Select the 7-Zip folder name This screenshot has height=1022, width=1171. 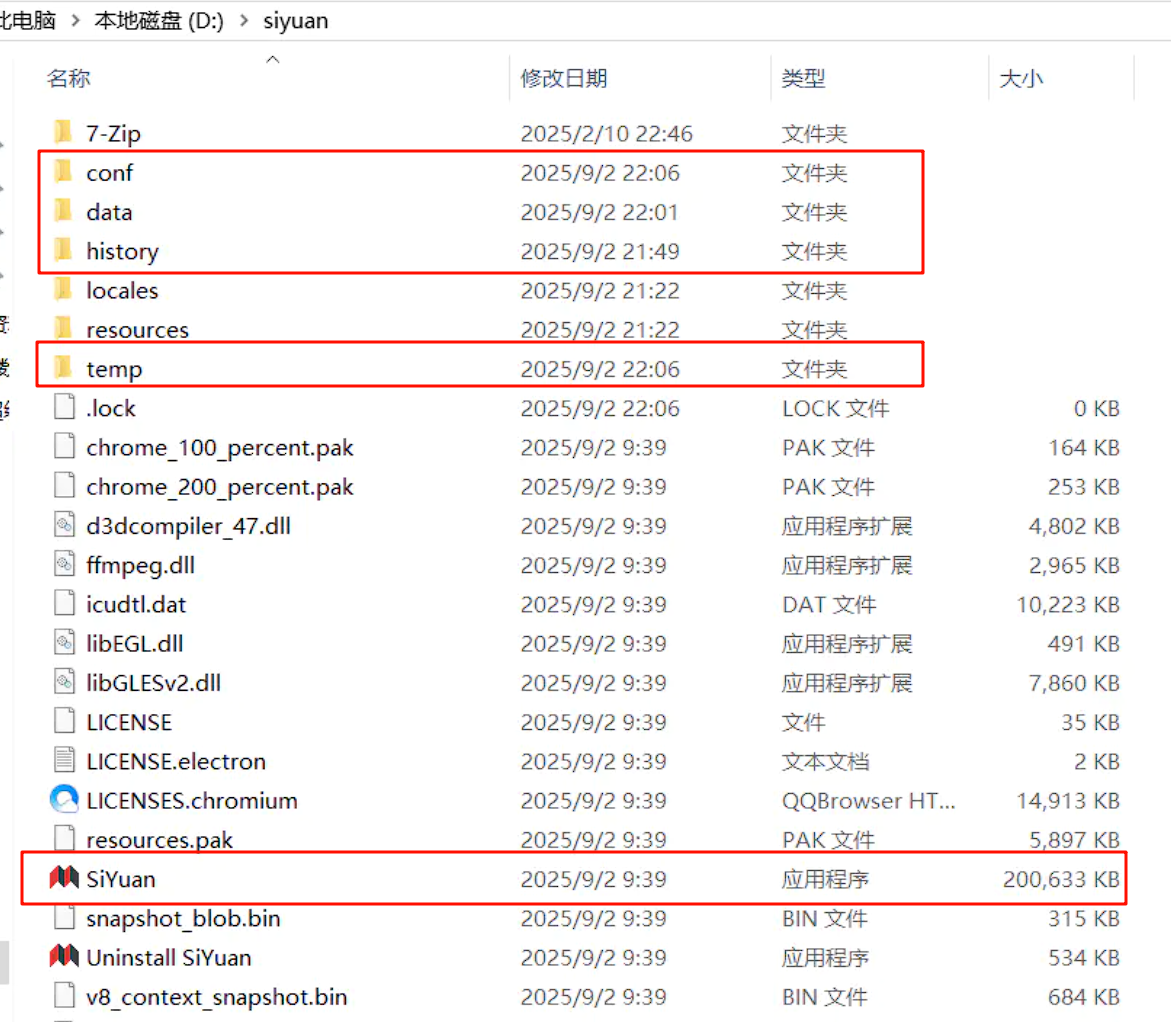coord(114,133)
